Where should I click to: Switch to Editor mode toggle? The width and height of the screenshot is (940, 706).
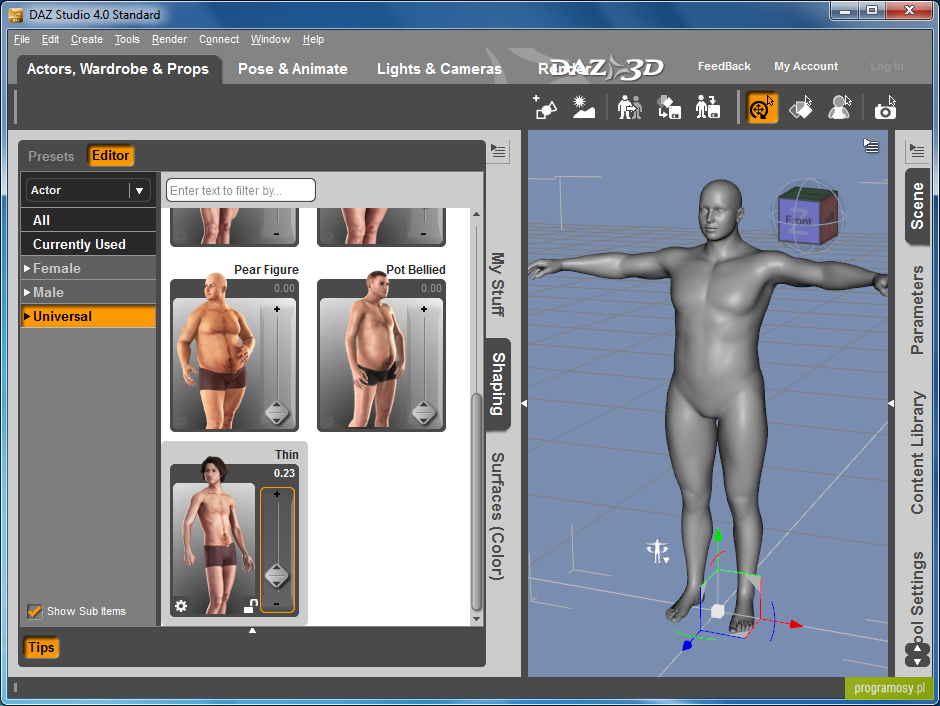coord(110,156)
